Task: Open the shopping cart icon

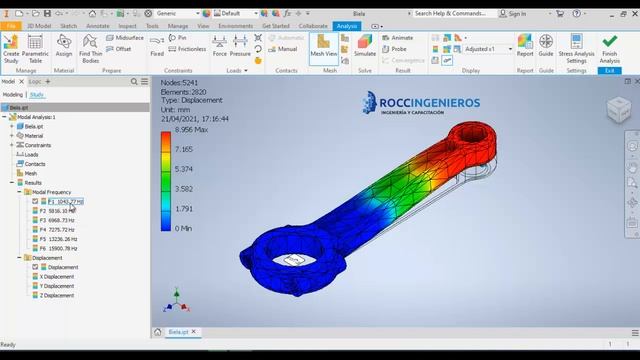Action: (x=560, y=13)
